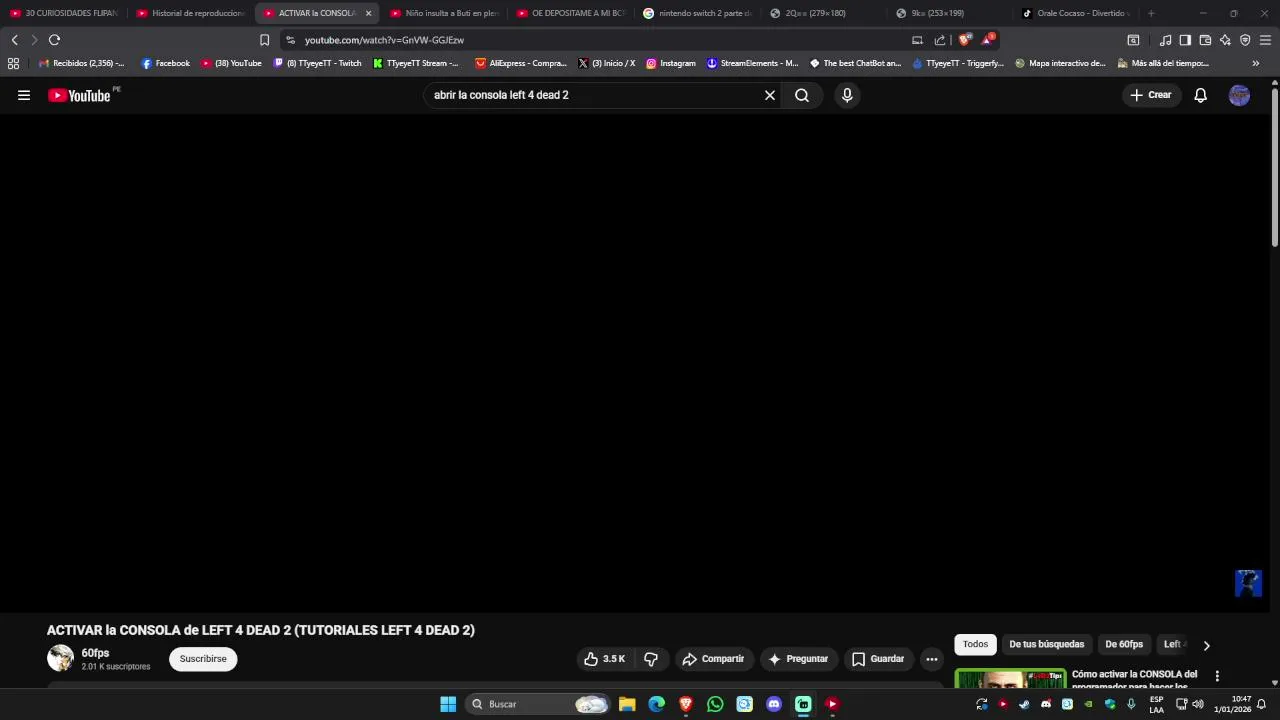Close the ACTIVAR la CONSOLA tab
This screenshot has width=1280, height=720.
point(368,13)
